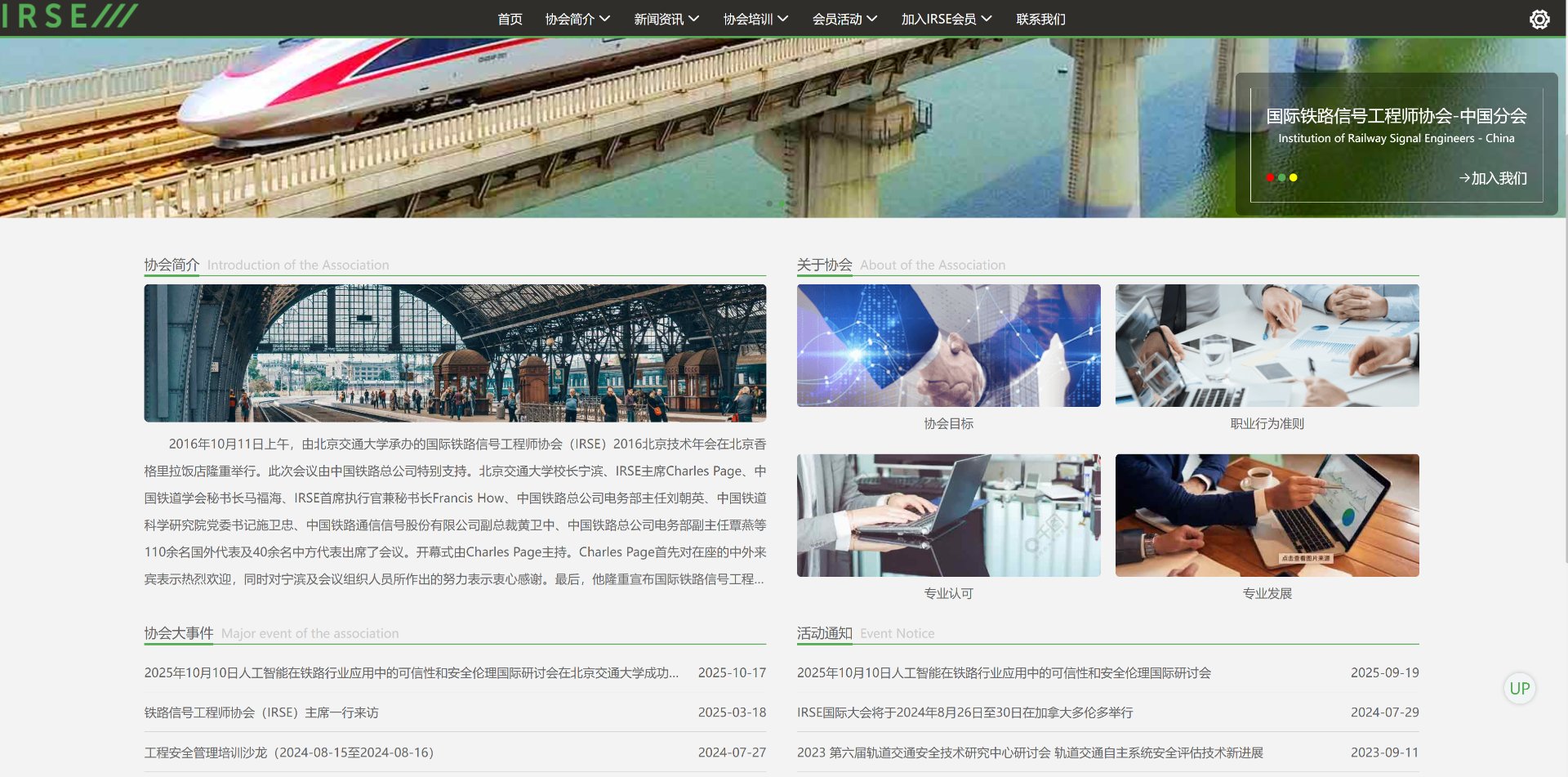Select the red carousel indicator dot

click(1270, 177)
